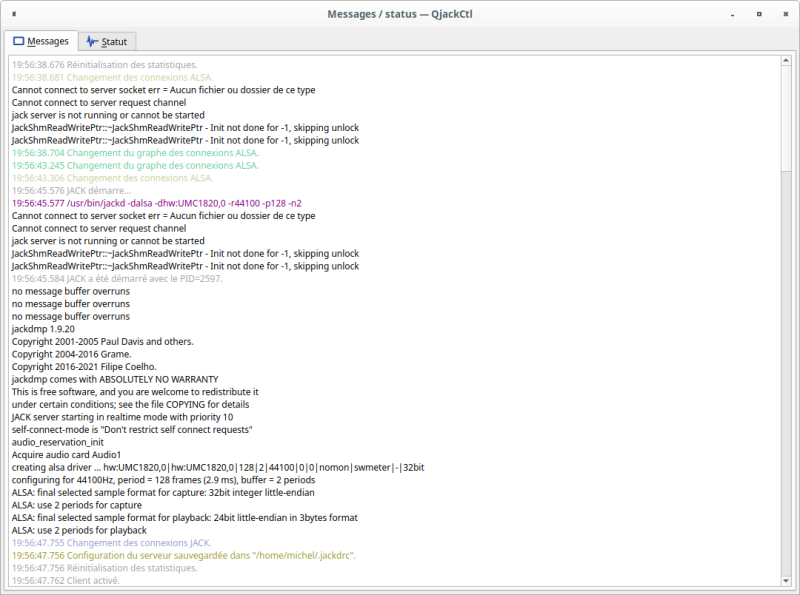The width and height of the screenshot is (800, 595).
Task: Click the scrollbar down arrow
Action: point(786,581)
